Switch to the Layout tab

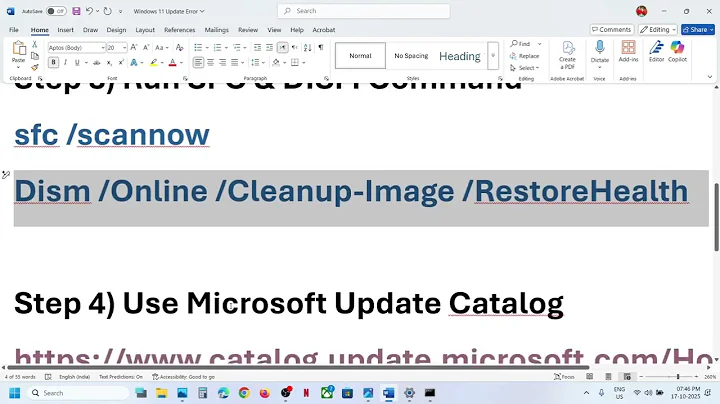click(x=145, y=30)
